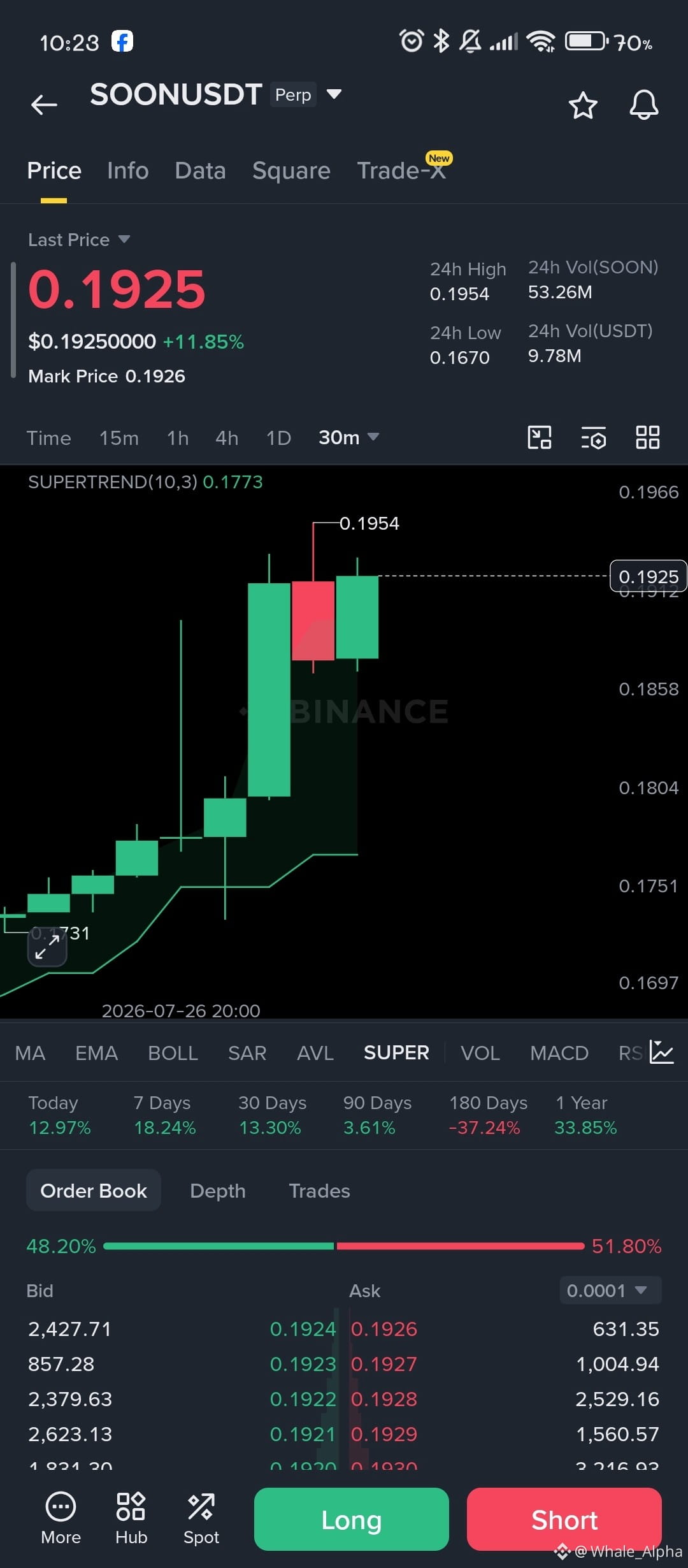Show the Trades tab

[x=319, y=1191]
